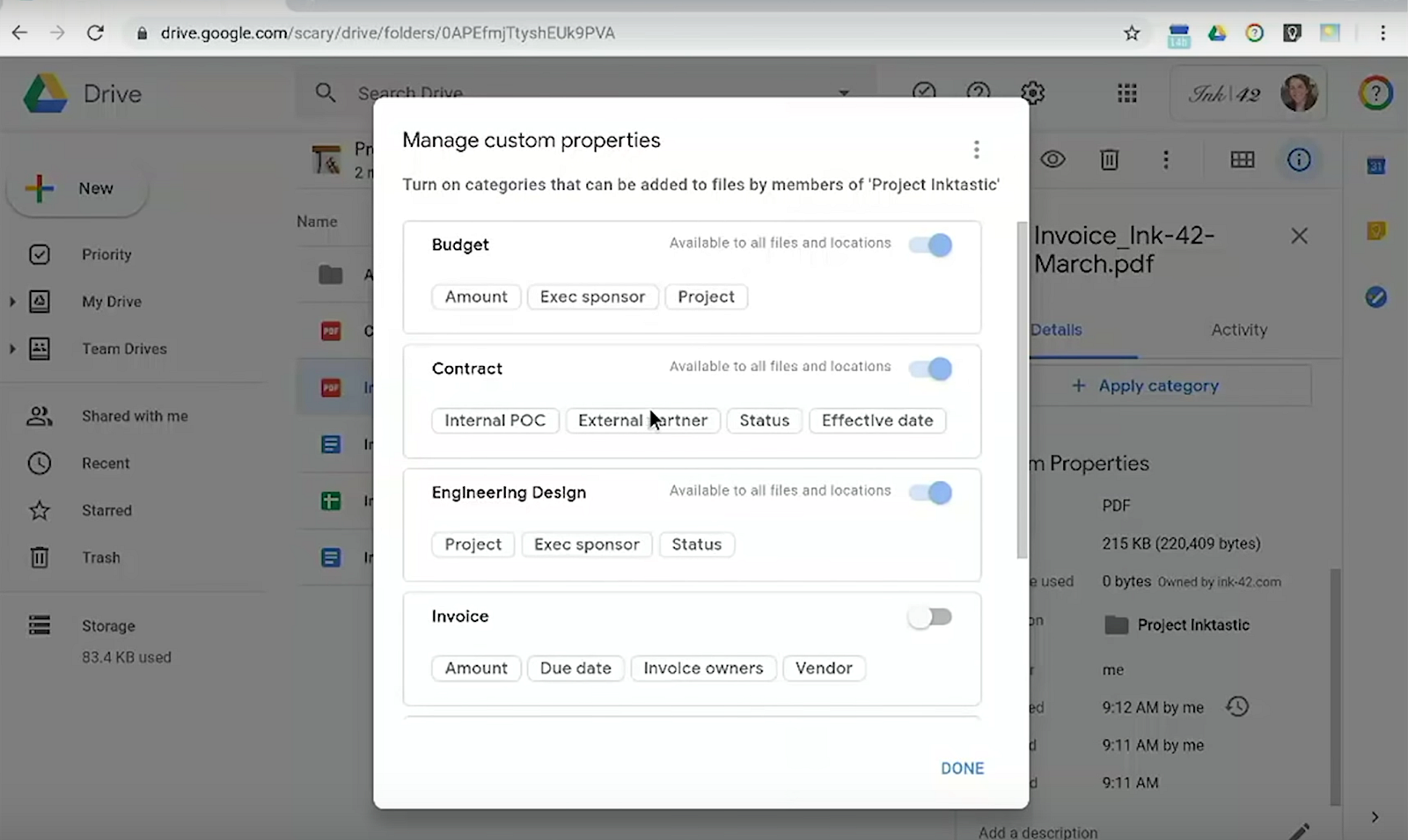Click the dialog's vertical scrollbar

click(1022, 390)
